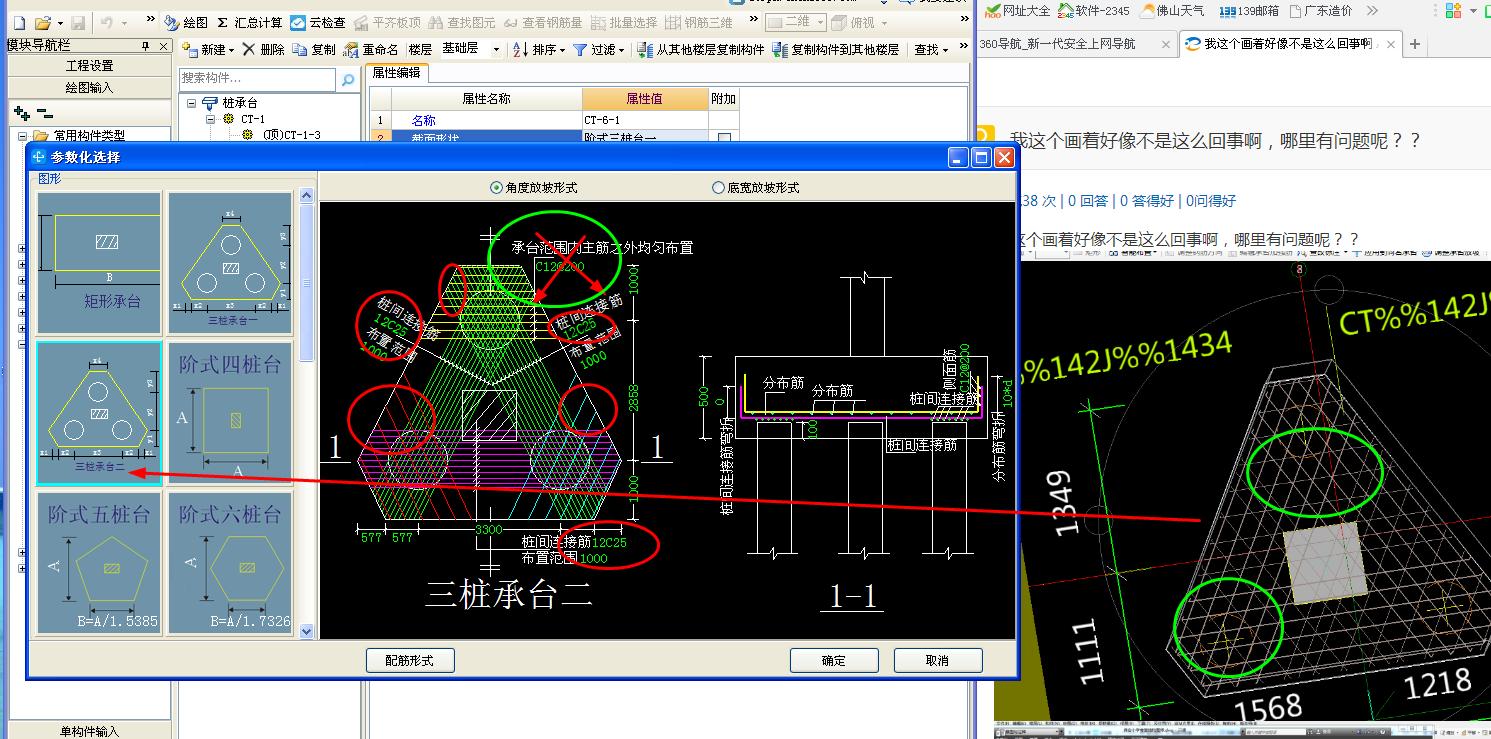The image size is (1491, 739).
Task: Click the Open folder icon in toolbar
Action: (x=42, y=22)
